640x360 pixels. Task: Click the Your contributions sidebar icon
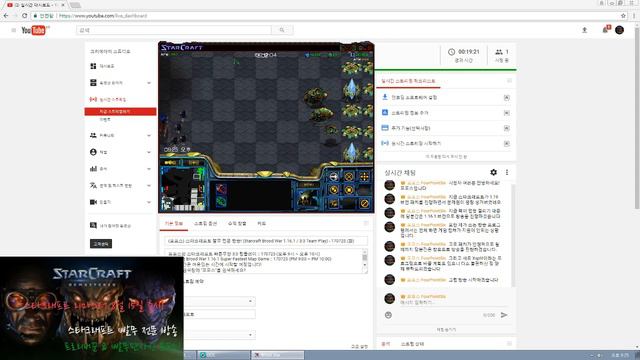pyautogui.click(x=93, y=225)
